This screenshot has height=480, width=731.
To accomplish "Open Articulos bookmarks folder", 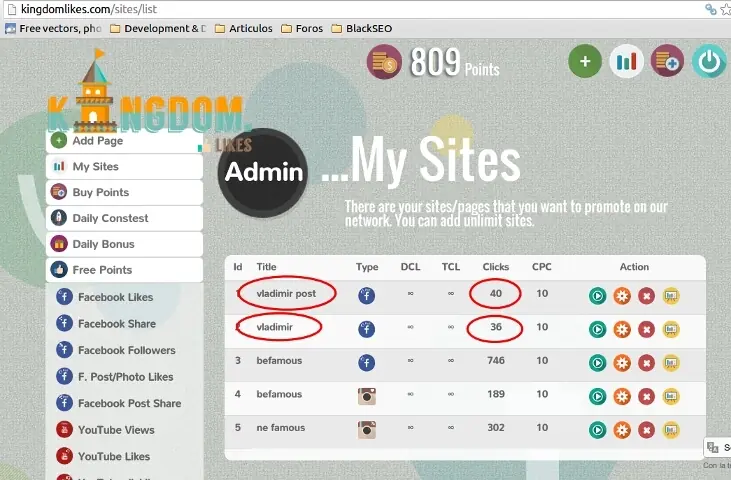I will [243, 28].
